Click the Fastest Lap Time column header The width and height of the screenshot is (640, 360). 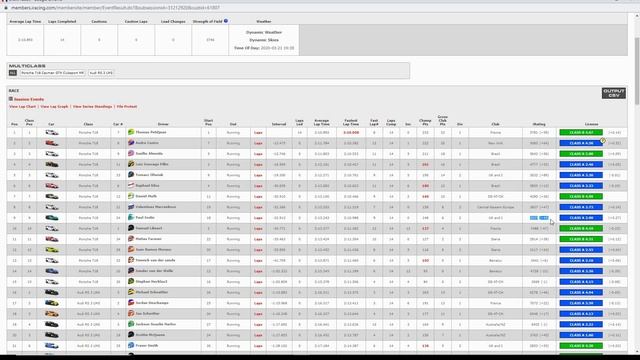(351, 122)
